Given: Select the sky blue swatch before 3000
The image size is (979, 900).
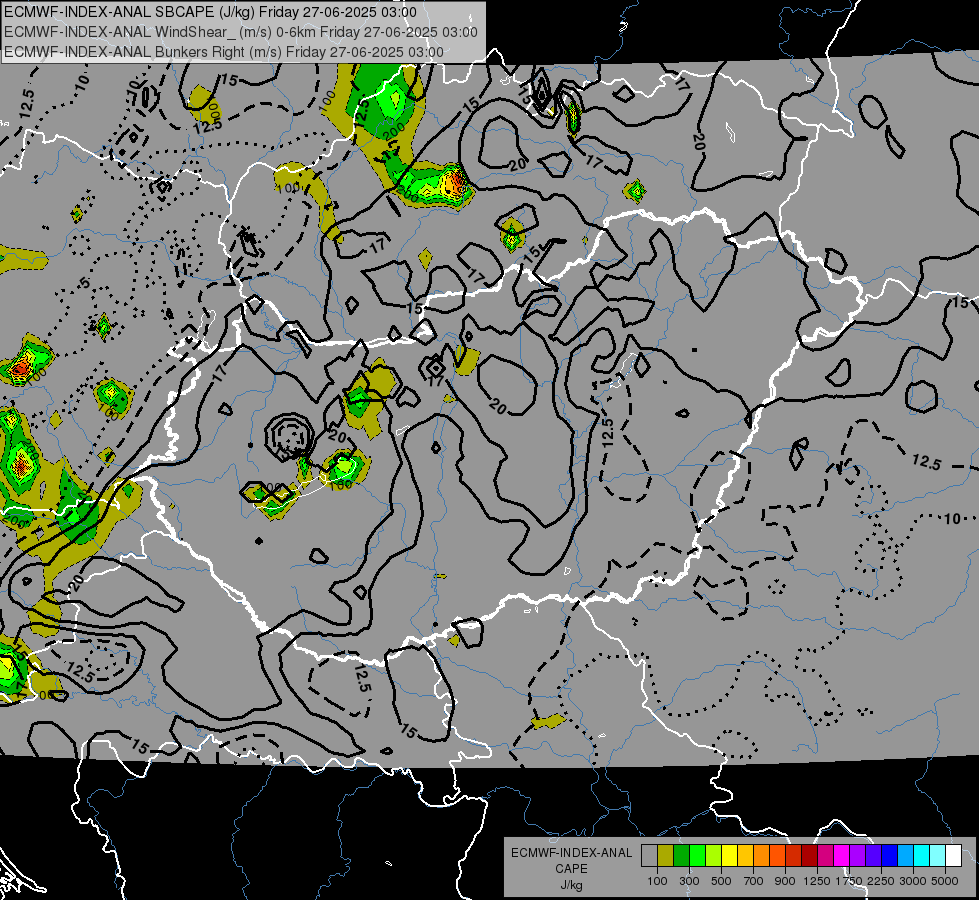Looking at the screenshot, I should pos(905,855).
